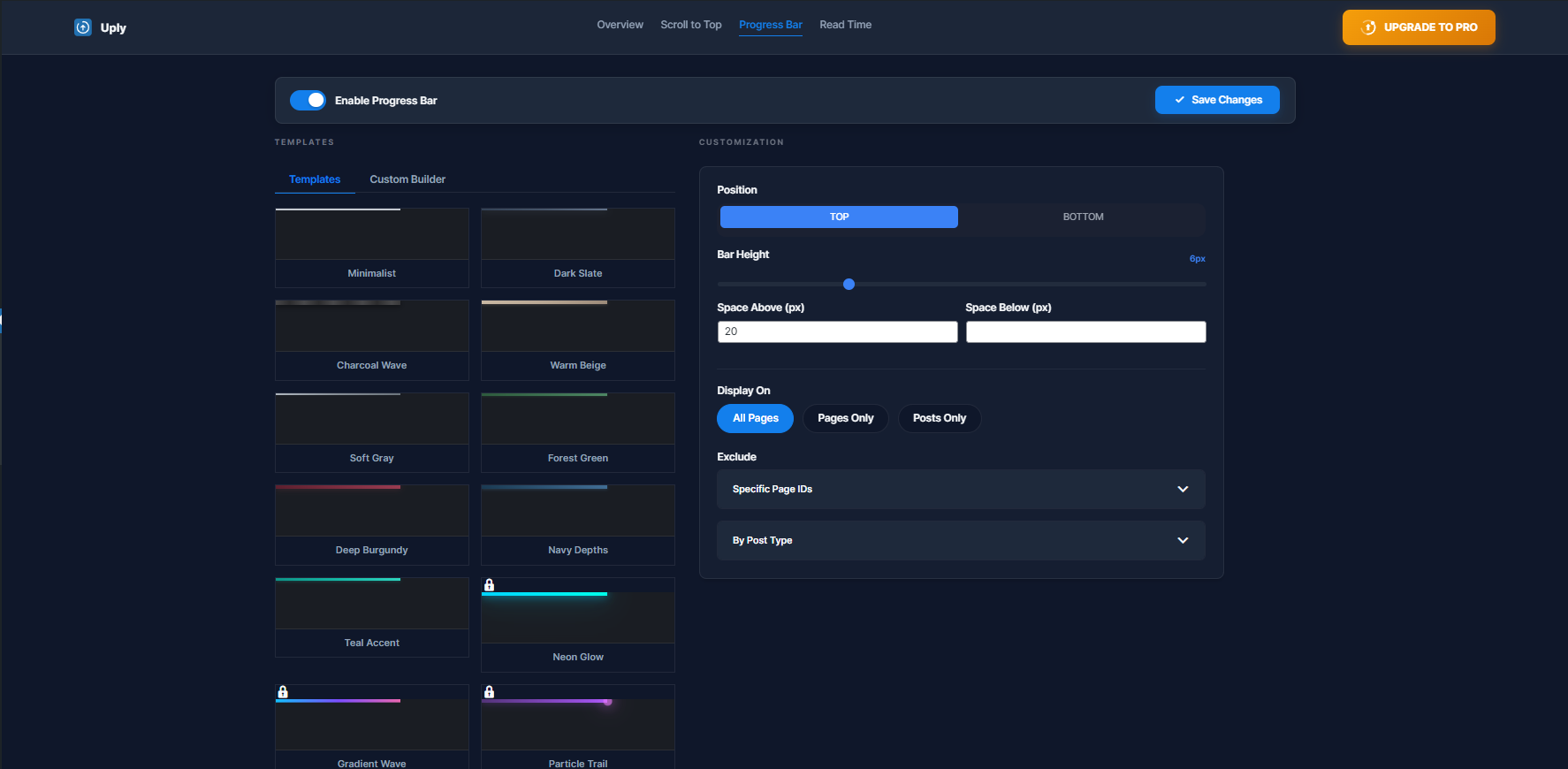Choose All Pages display option
Viewport: 1568px width, 769px height.
[755, 418]
